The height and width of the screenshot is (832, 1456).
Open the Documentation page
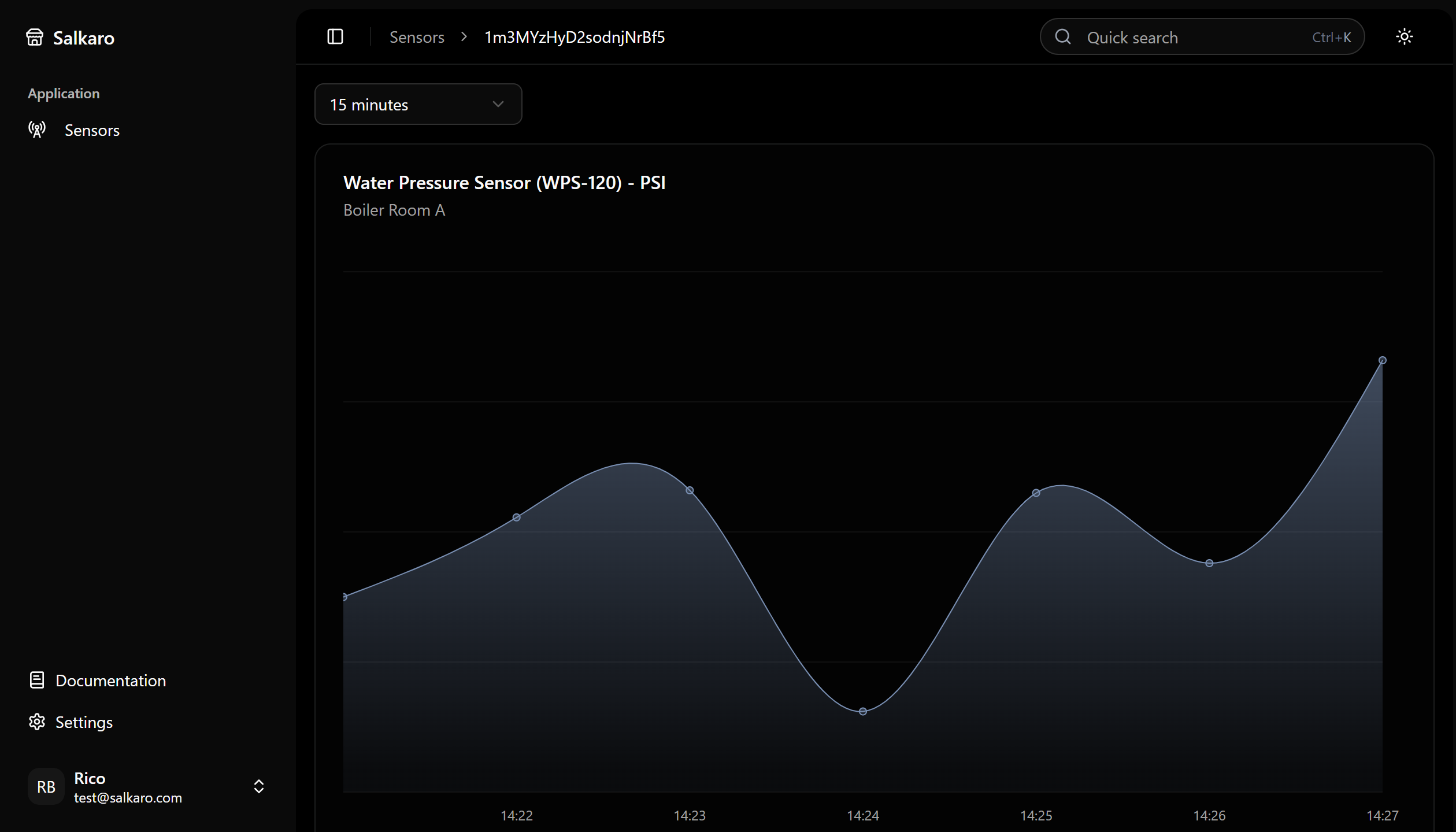[111, 680]
